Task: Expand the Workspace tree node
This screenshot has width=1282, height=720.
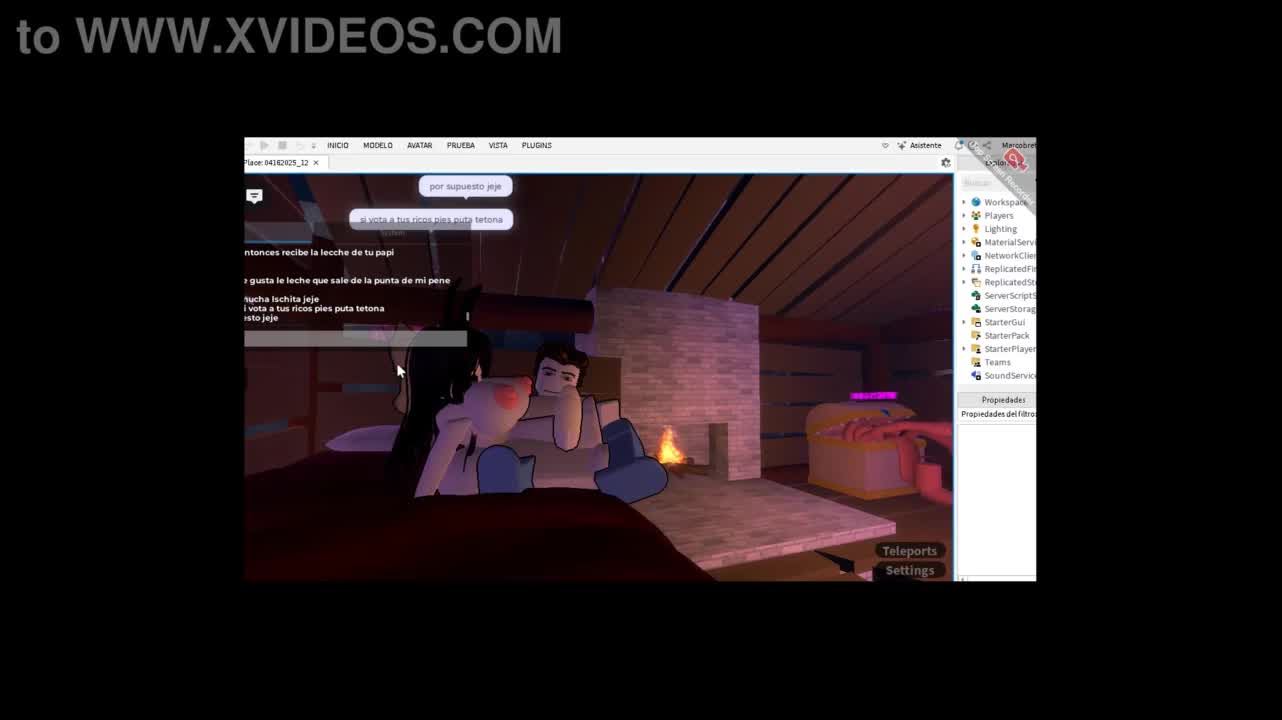Action: 964,202
